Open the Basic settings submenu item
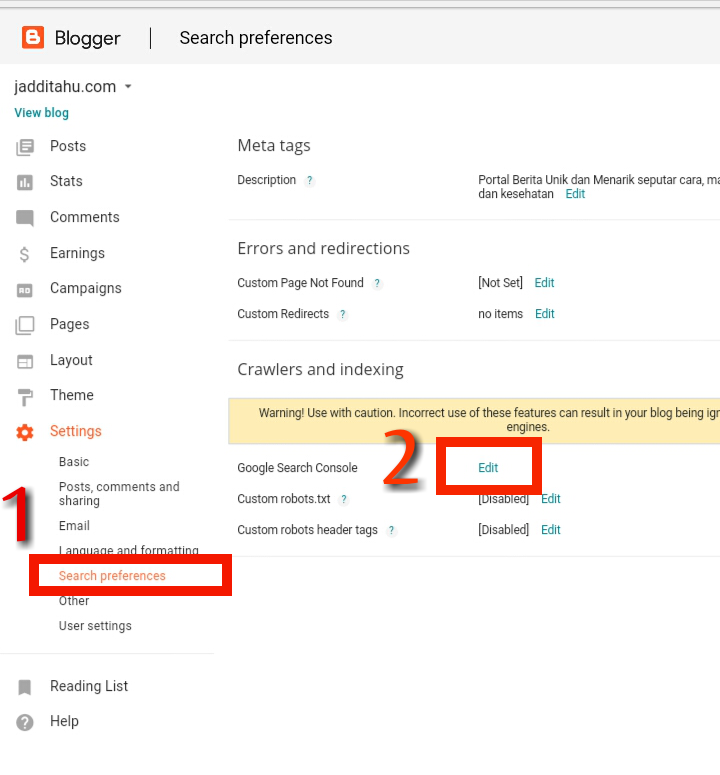Image resolution: width=720 pixels, height=775 pixels. [x=74, y=462]
